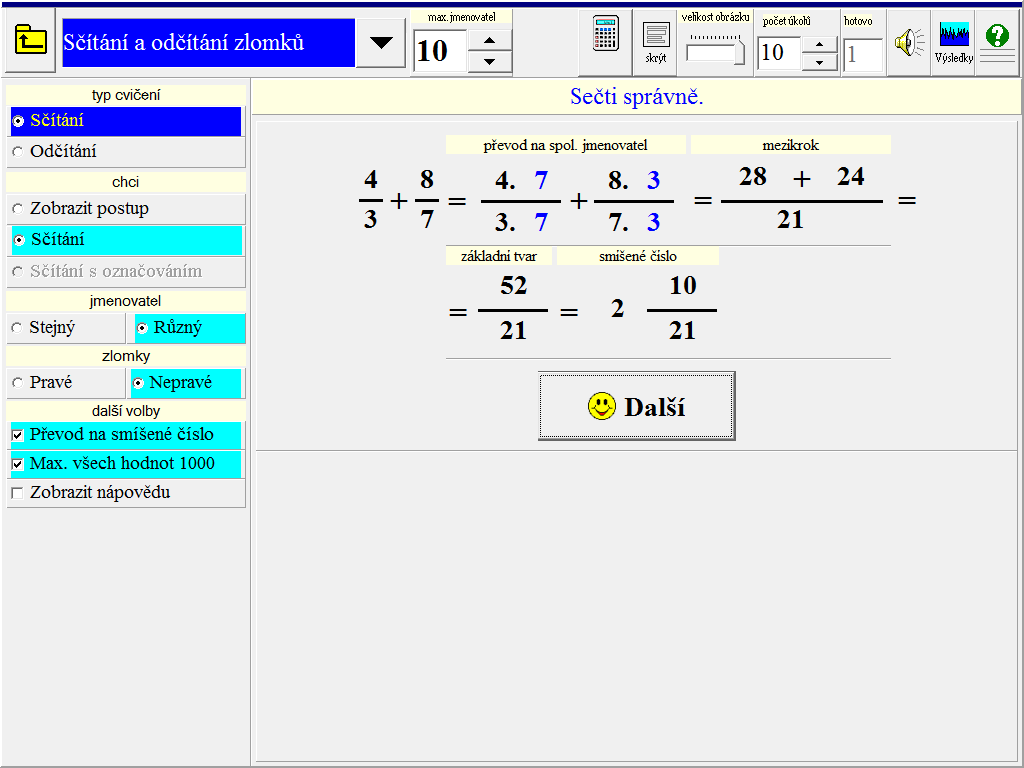Click the další volby heading
The width and height of the screenshot is (1024, 768).
click(x=126, y=411)
